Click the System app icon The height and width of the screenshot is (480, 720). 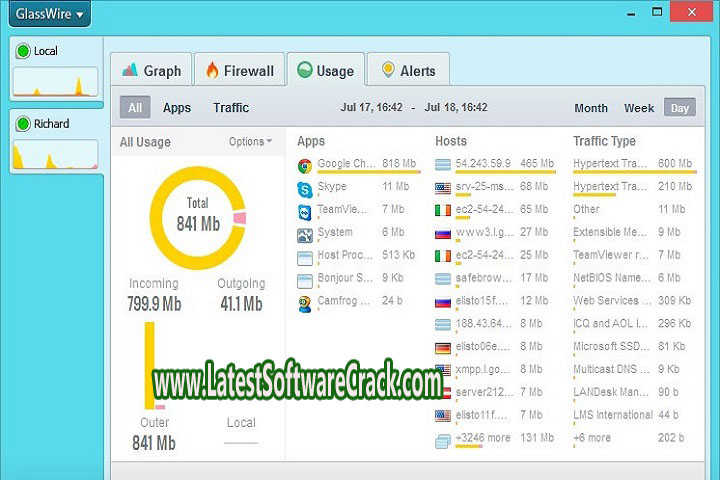point(305,234)
